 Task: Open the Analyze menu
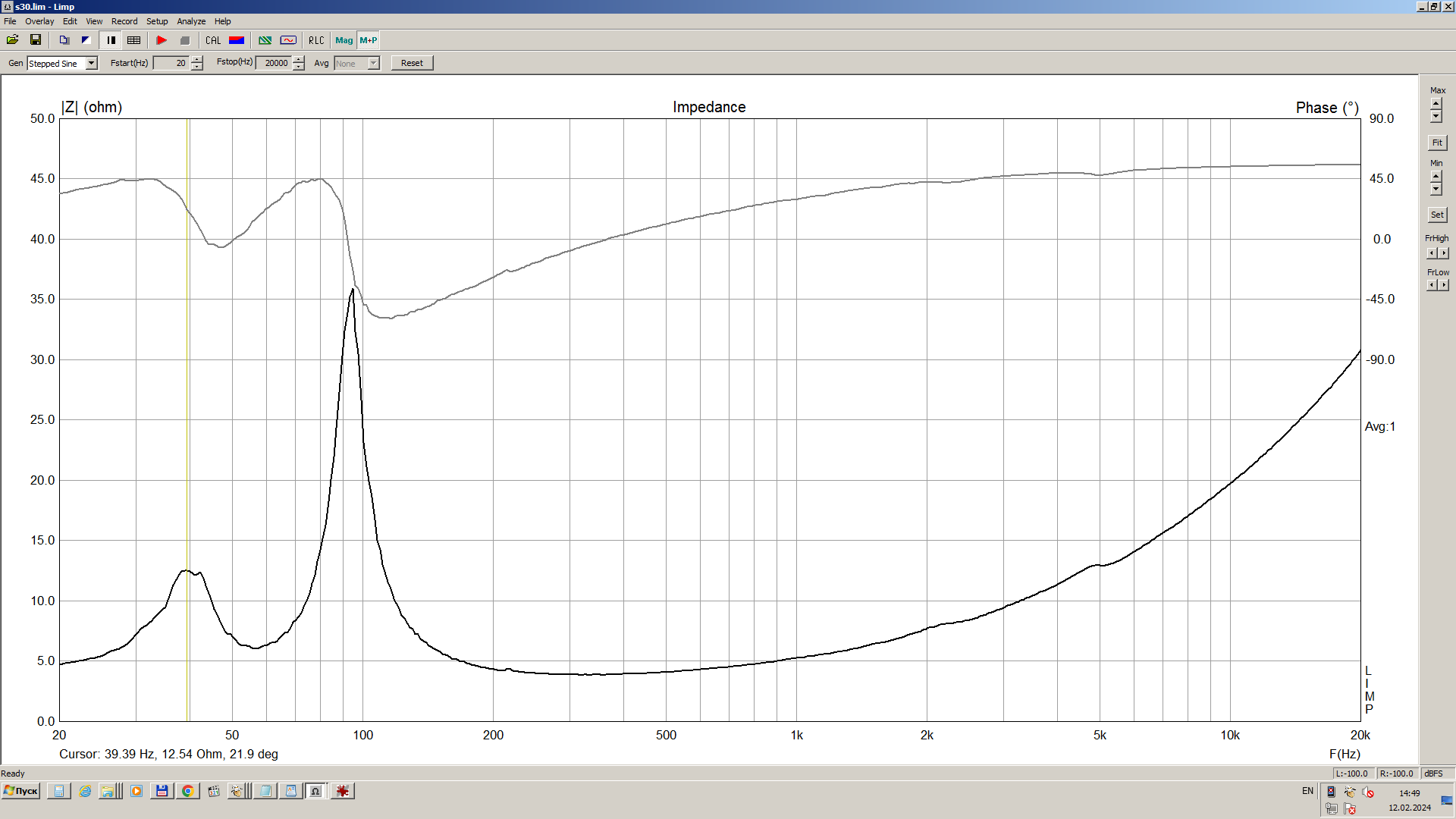191,21
